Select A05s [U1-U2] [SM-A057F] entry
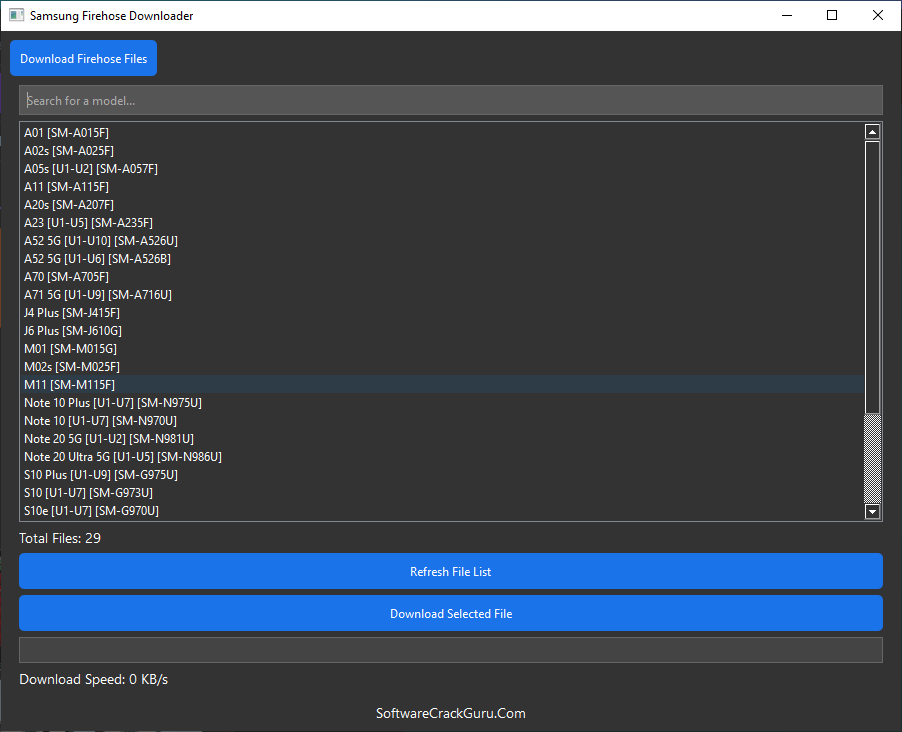The image size is (902, 732). [90, 169]
